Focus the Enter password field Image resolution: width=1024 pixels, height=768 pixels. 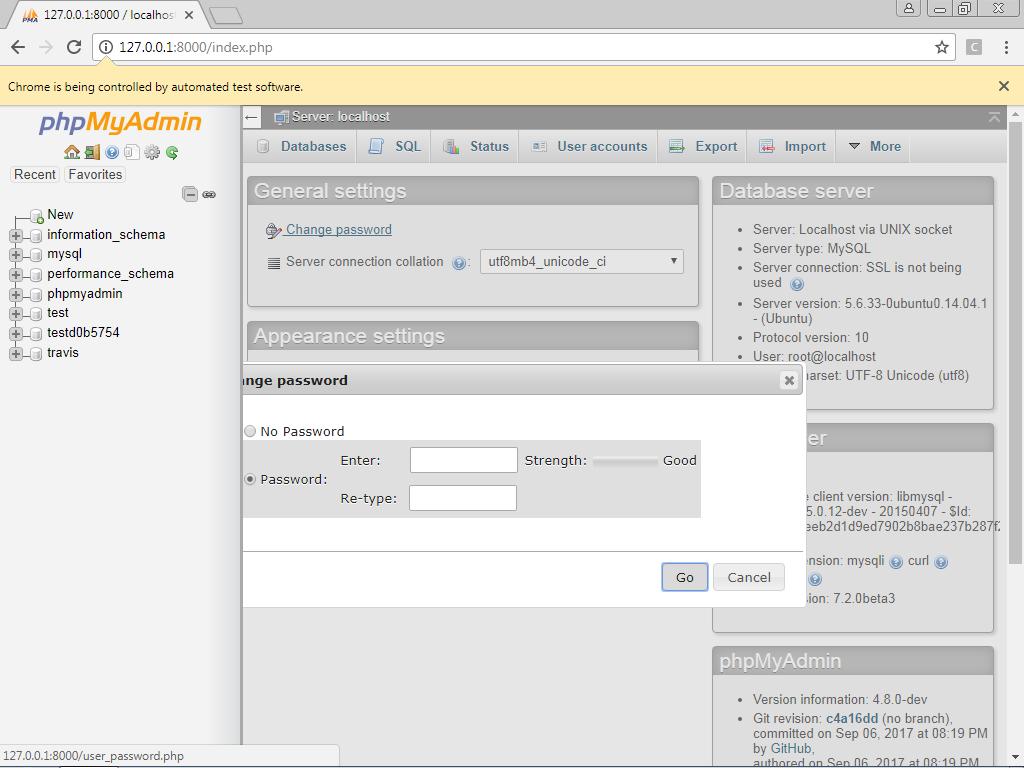point(464,460)
